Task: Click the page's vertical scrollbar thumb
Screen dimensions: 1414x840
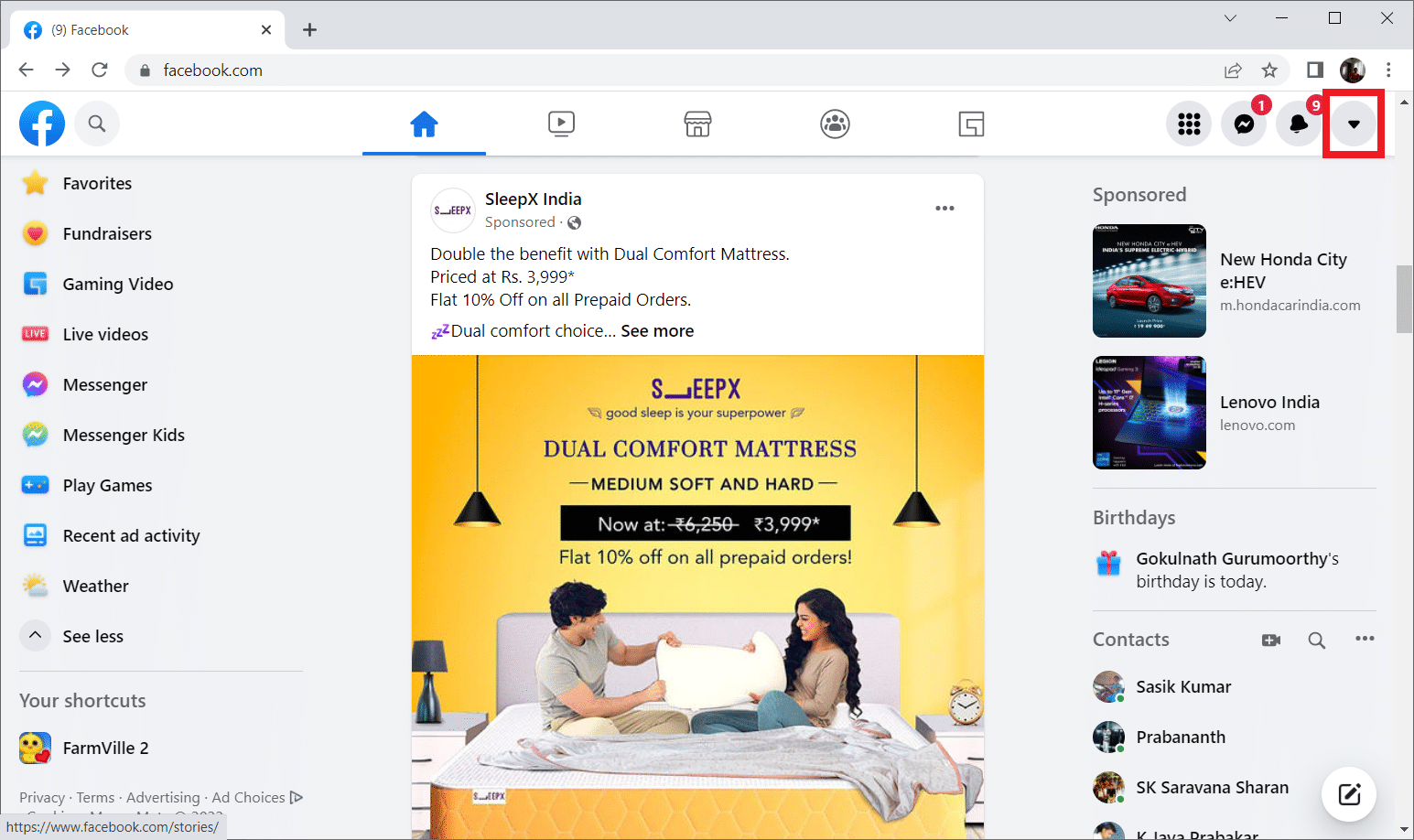Action: click(1404, 299)
